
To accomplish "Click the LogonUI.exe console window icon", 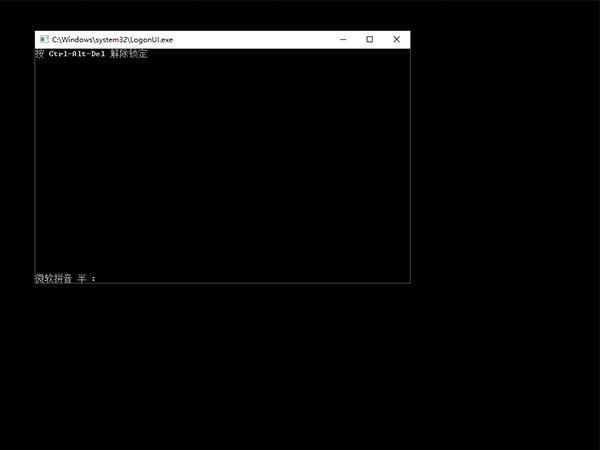I will (x=44, y=39).
